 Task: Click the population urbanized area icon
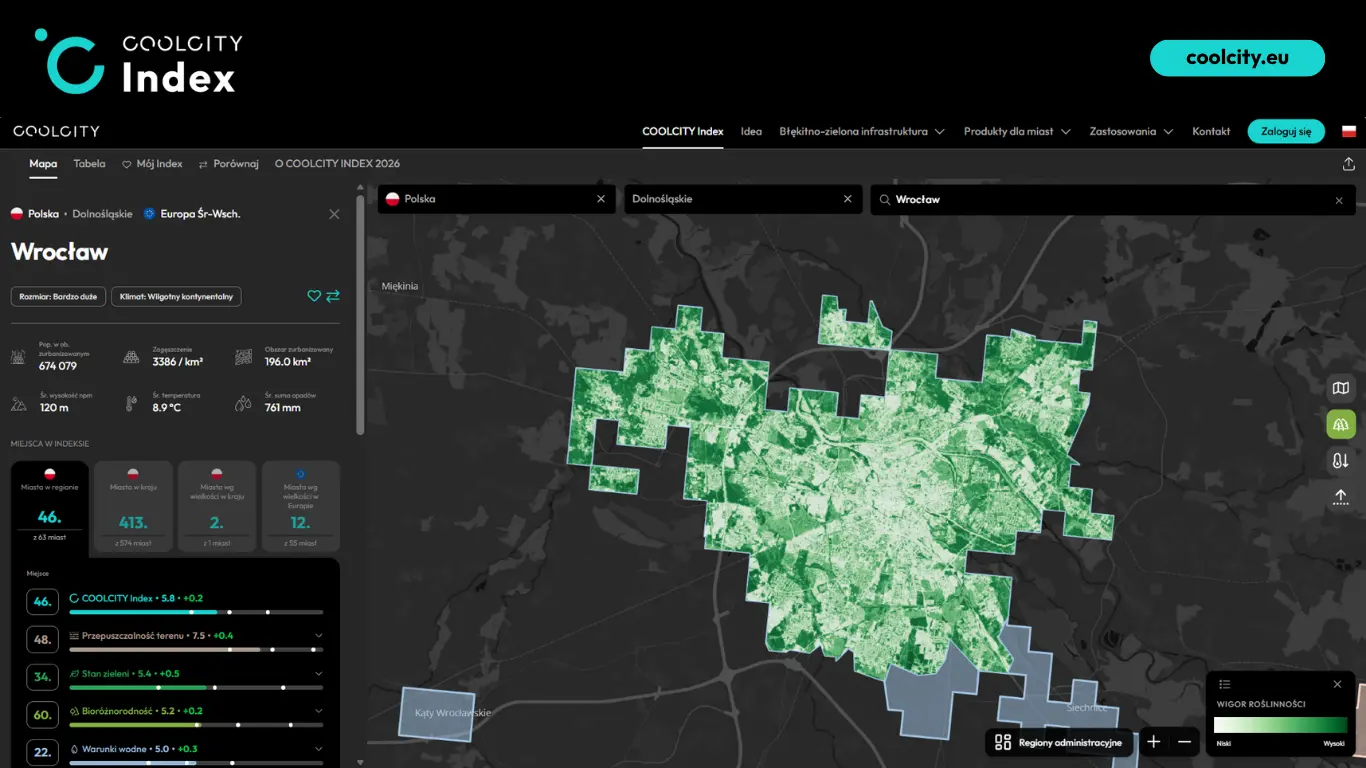coord(19,357)
